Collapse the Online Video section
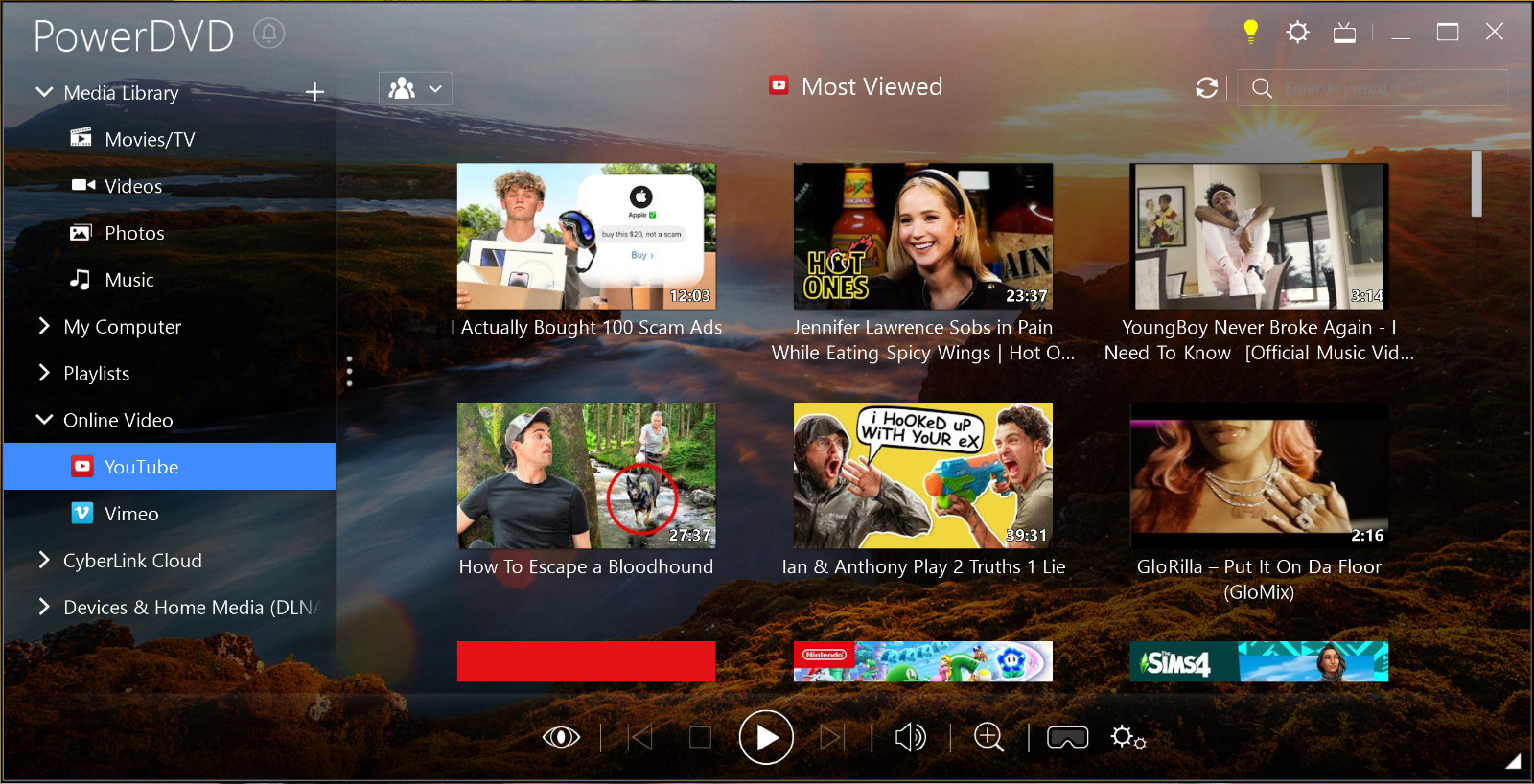Screen dimensions: 1534x784 pyautogui.click(x=44, y=420)
